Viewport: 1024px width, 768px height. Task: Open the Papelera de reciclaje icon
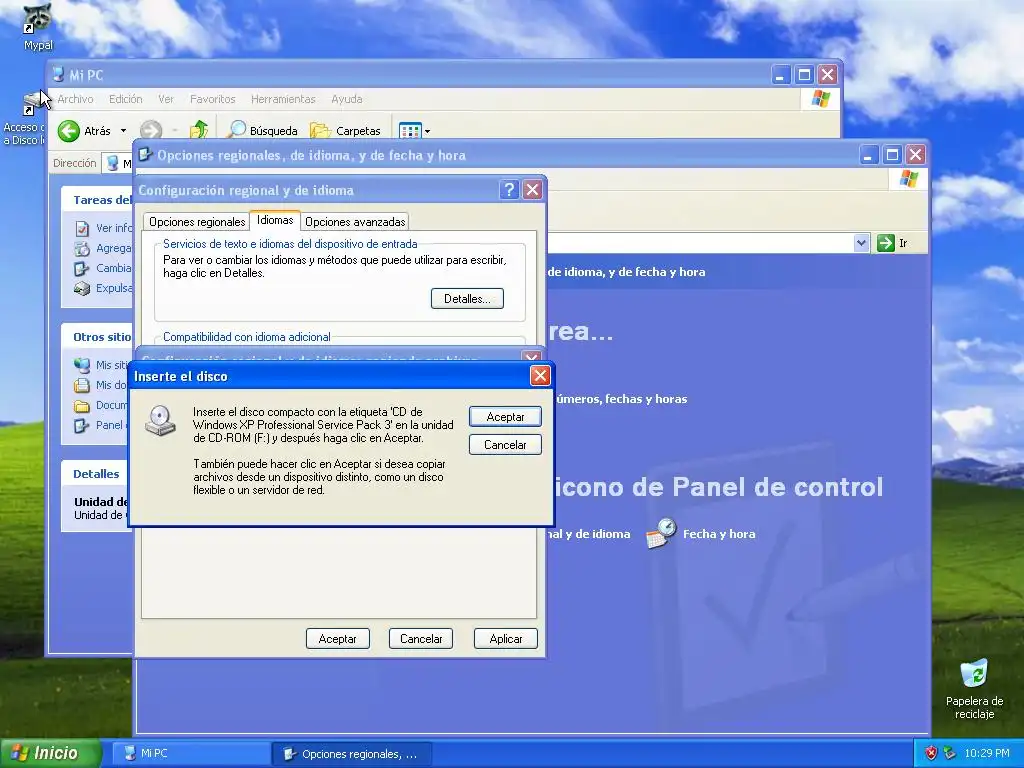[x=974, y=690]
